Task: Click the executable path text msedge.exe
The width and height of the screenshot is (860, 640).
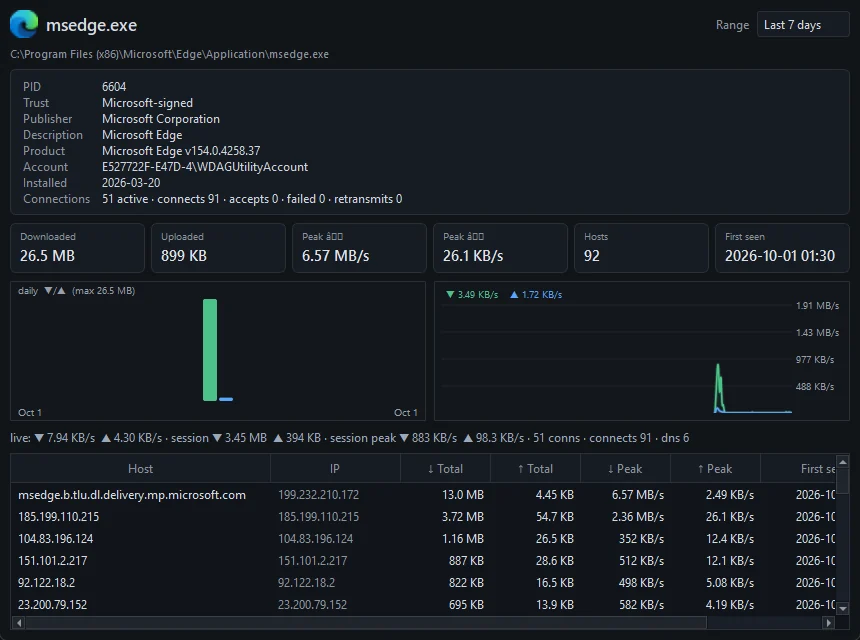Action: pyautogui.click(x=169, y=54)
